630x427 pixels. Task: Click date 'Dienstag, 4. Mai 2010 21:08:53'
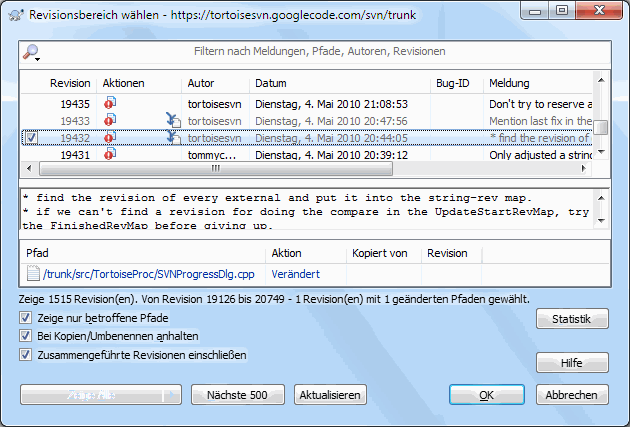click(x=331, y=104)
